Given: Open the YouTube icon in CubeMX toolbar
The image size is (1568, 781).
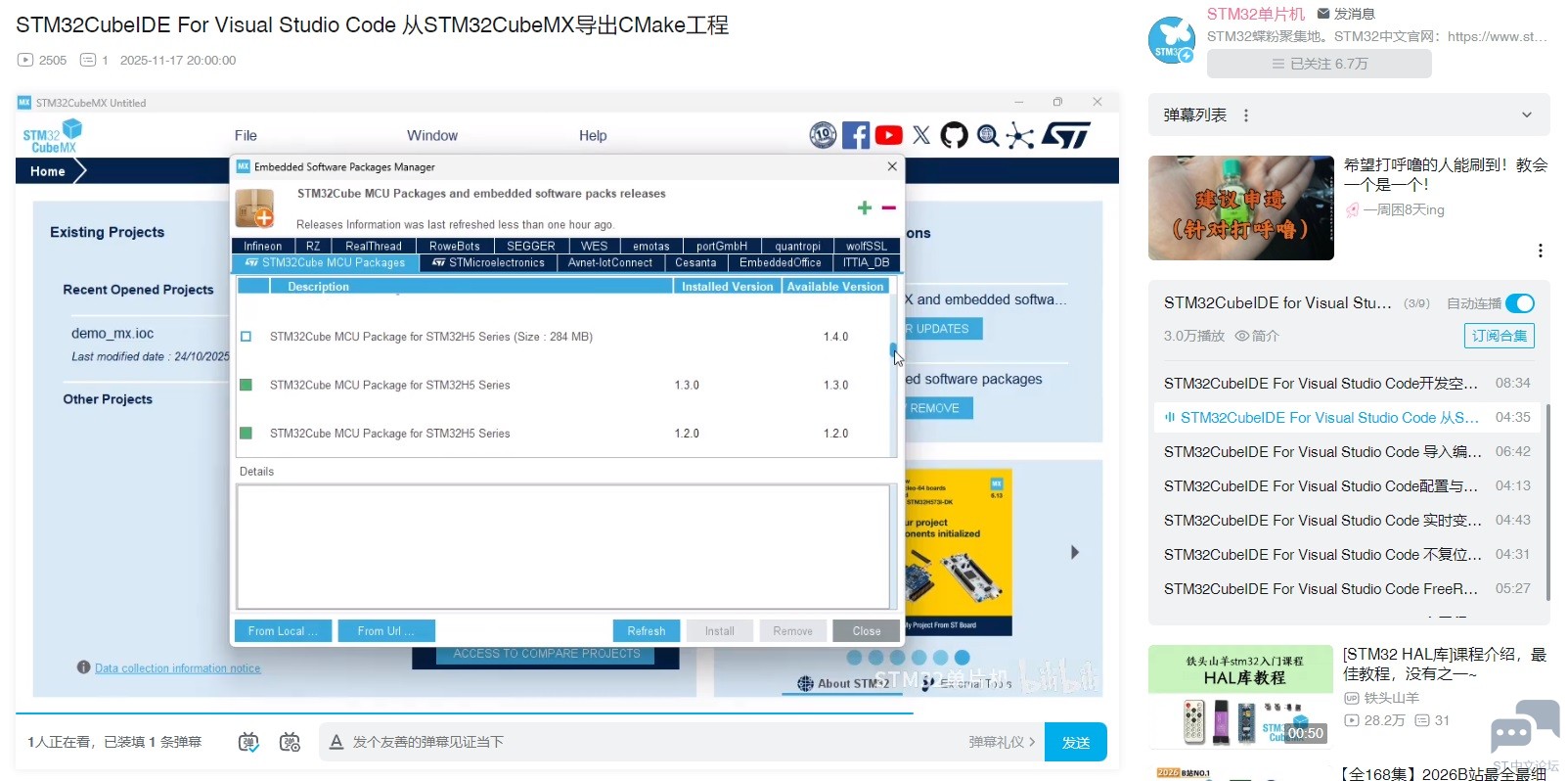Looking at the screenshot, I should pos(889,135).
